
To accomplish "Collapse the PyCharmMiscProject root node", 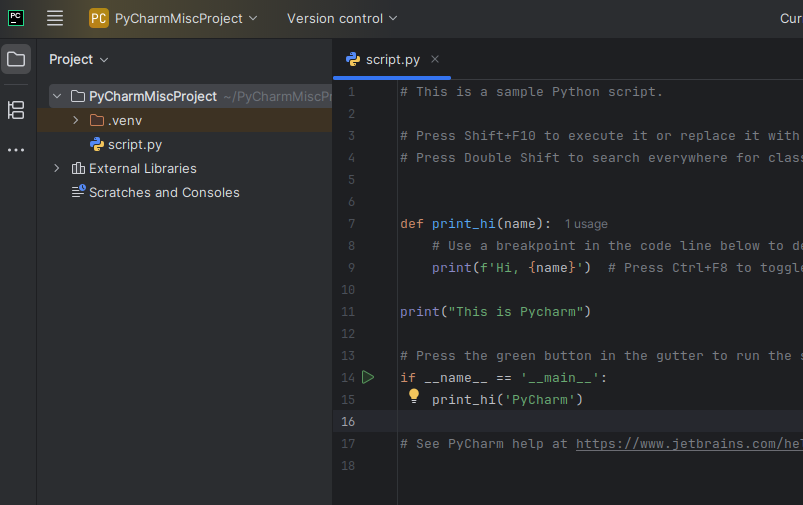I will coord(57,96).
